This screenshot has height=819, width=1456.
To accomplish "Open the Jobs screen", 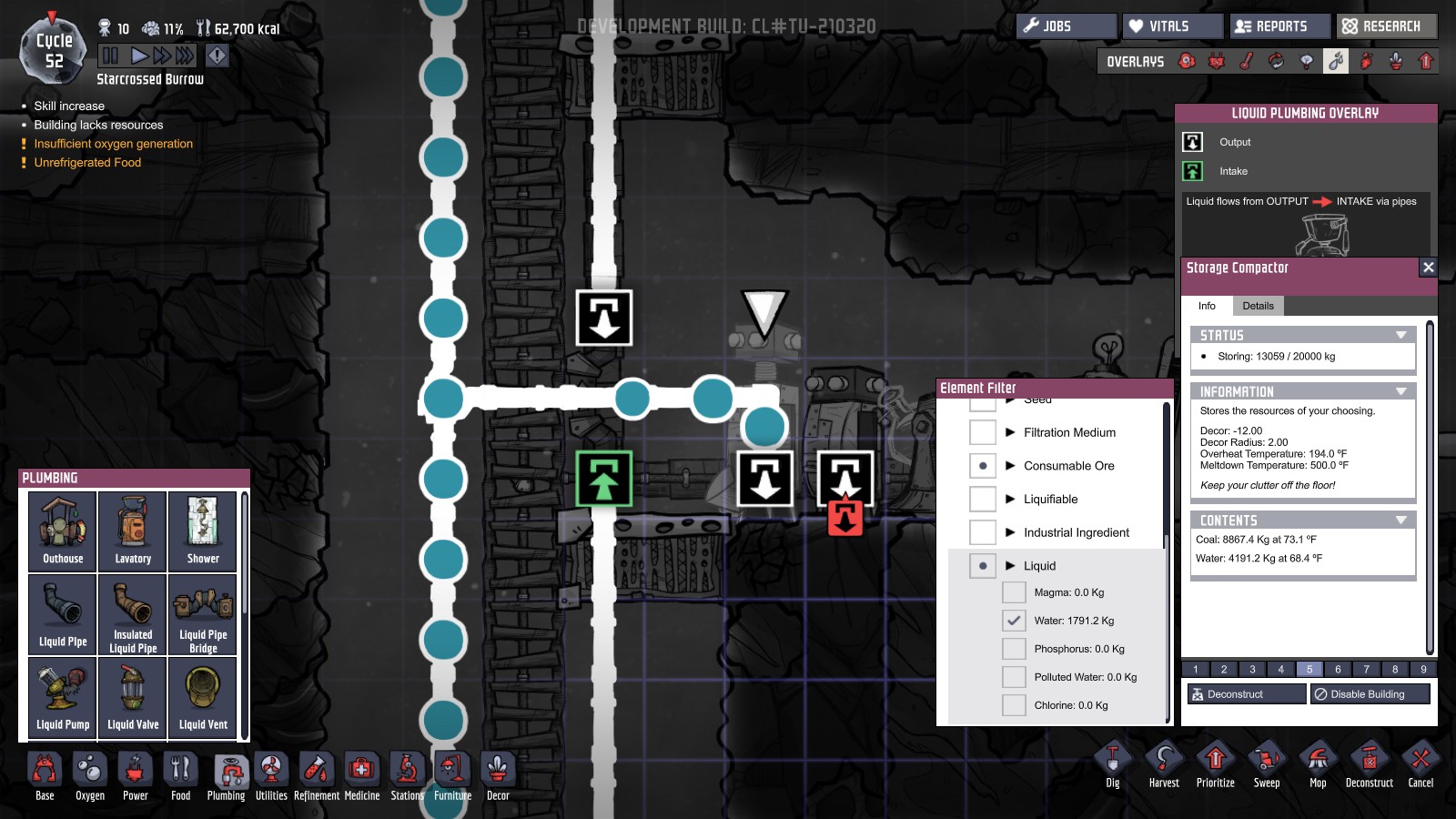I will tap(1067, 26).
